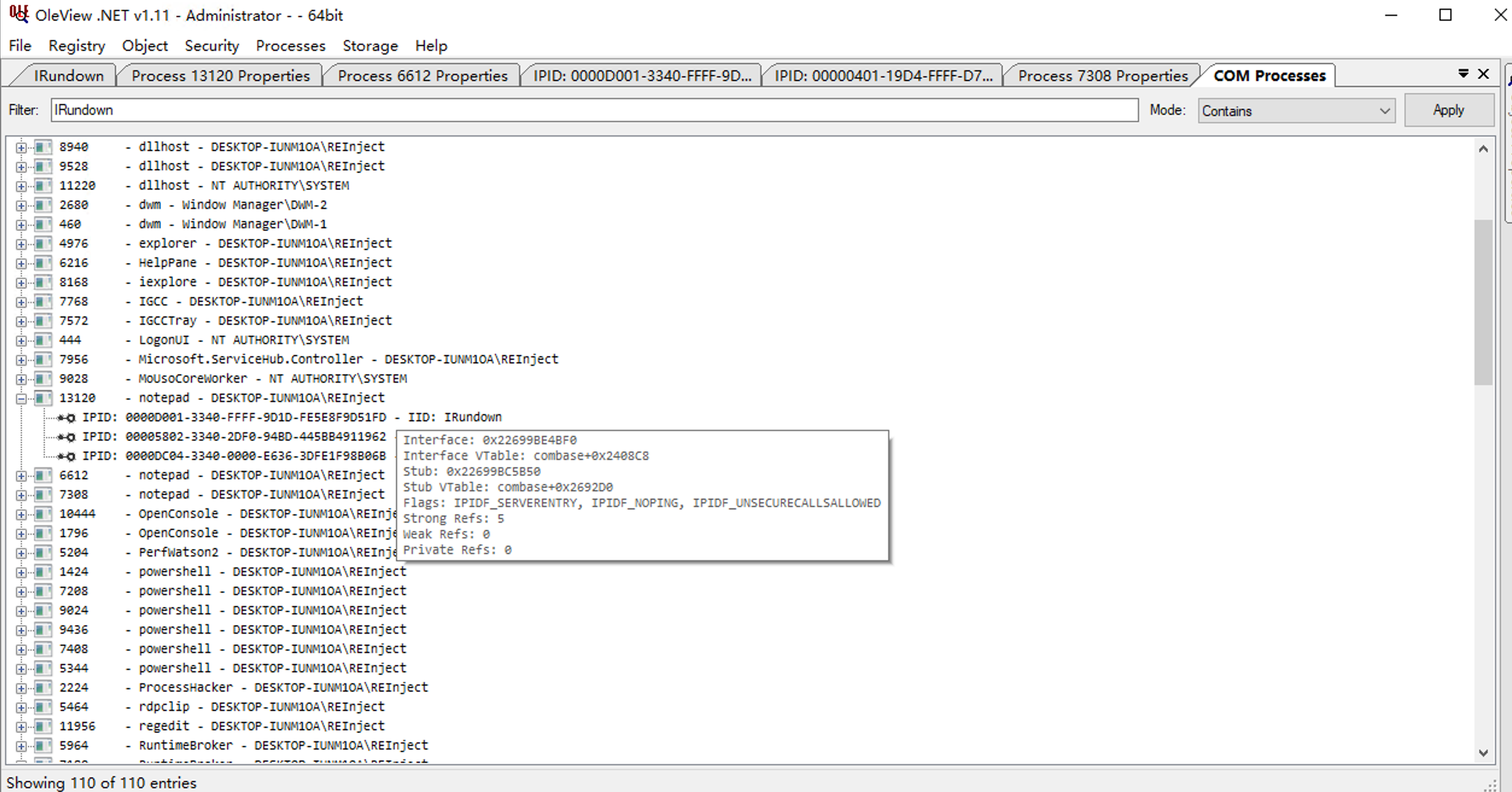Click the tab list dropdown arrow icon
This screenshot has width=1512, height=792.
pos(1463,74)
